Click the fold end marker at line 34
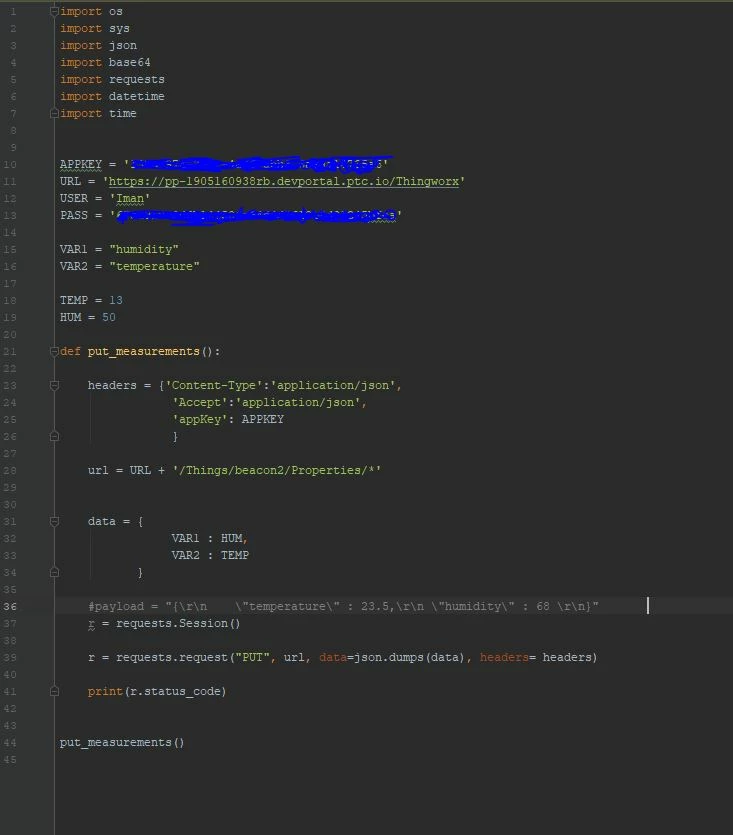The height and width of the screenshot is (835, 733). 54,572
